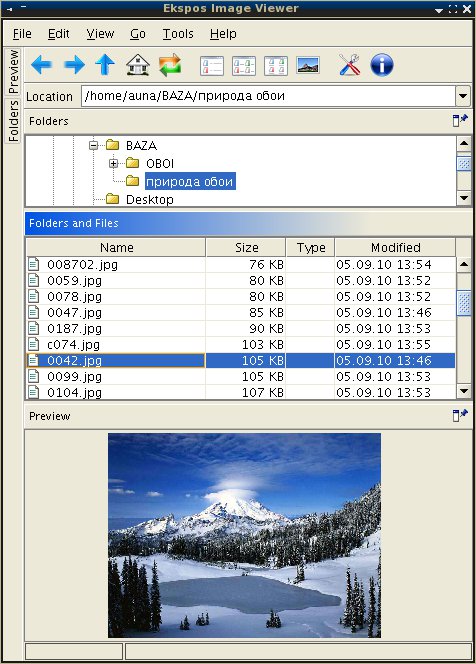476x664 pixels.
Task: Open the home folder icon
Action: 138,65
